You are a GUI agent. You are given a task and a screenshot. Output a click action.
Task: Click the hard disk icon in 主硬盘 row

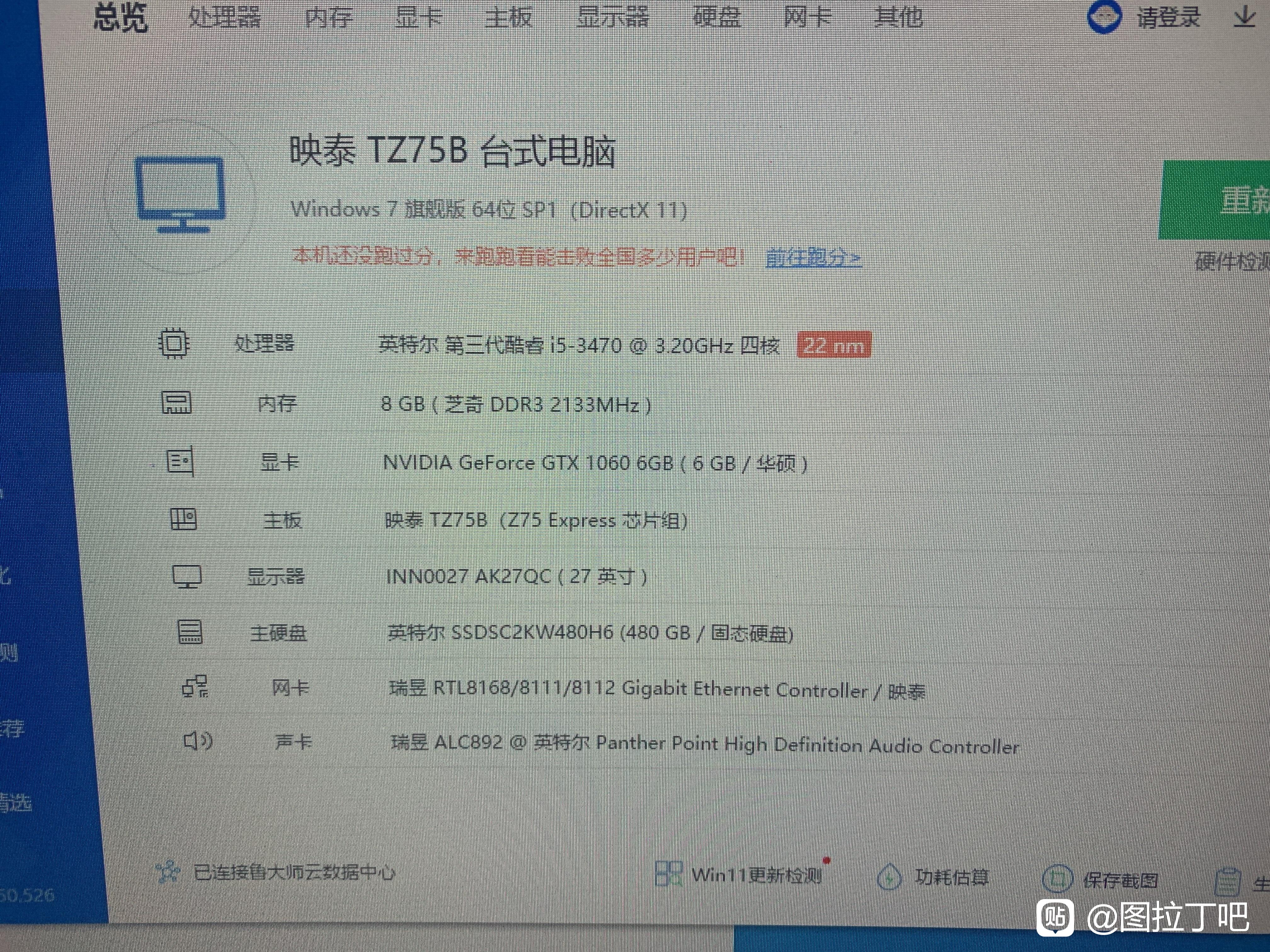tap(190, 632)
